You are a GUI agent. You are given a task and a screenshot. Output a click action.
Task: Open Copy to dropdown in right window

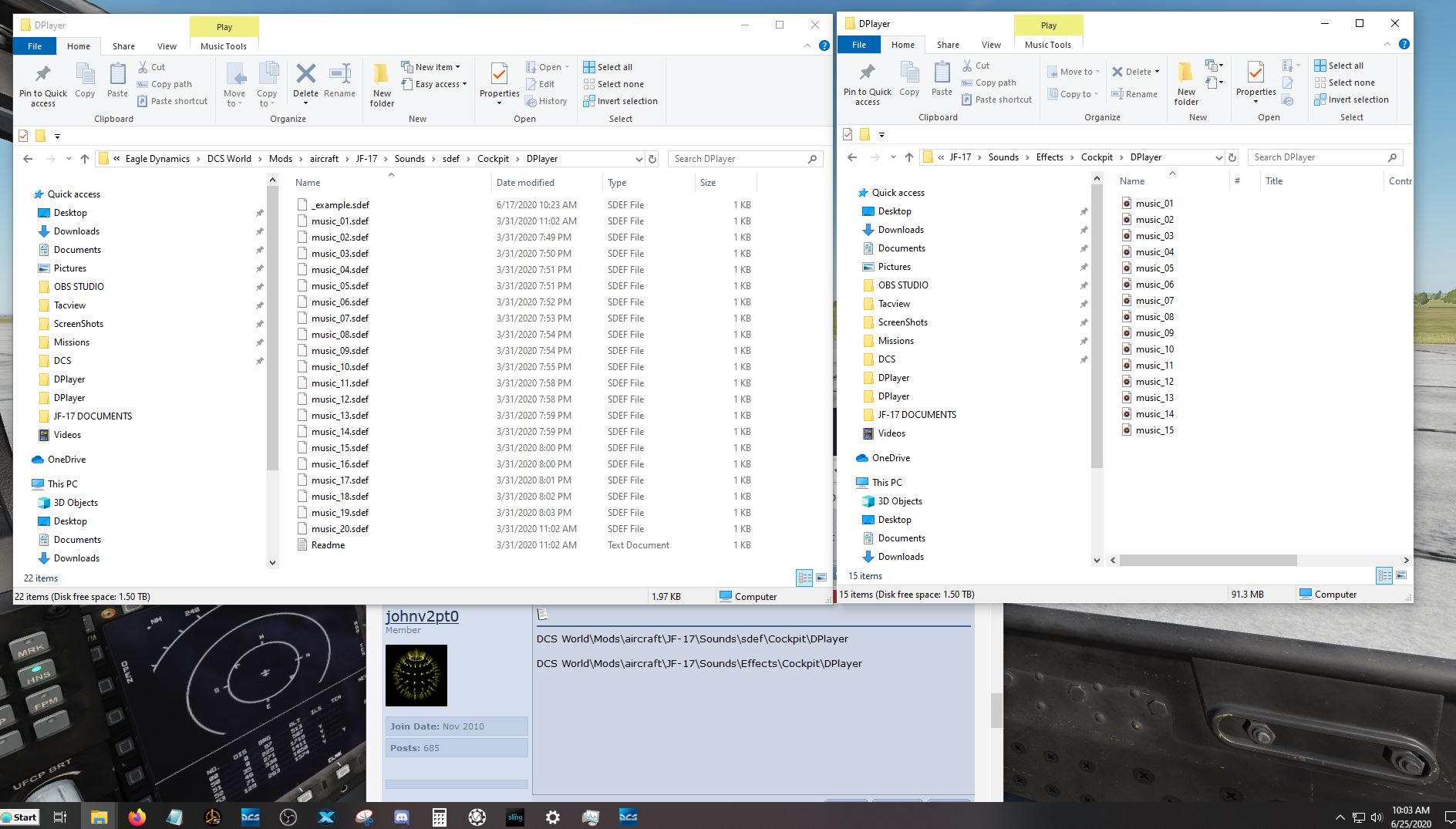coord(1072,94)
